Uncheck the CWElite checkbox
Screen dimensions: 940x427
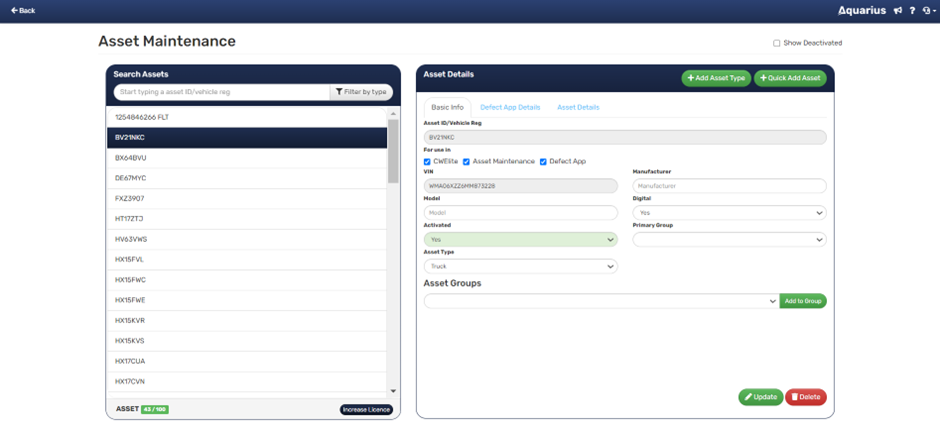[x=428, y=161]
